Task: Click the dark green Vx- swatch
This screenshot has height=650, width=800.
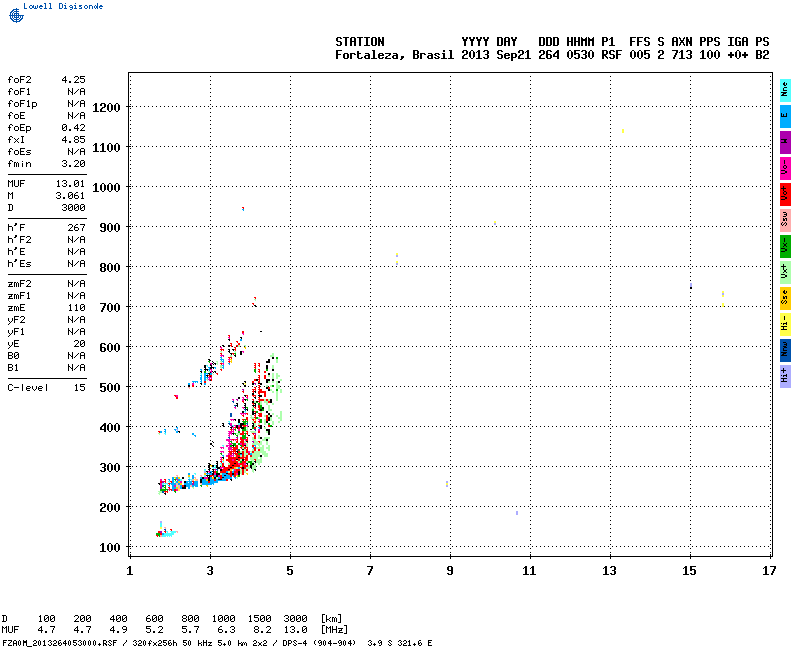Action: click(785, 244)
